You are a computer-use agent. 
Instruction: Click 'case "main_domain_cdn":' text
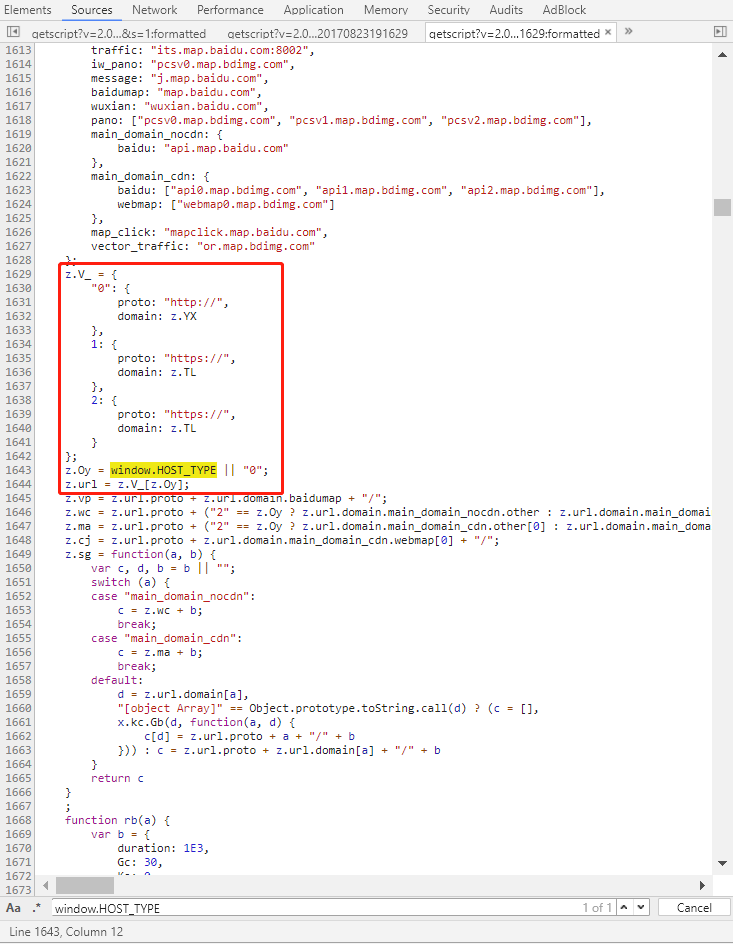[167, 638]
